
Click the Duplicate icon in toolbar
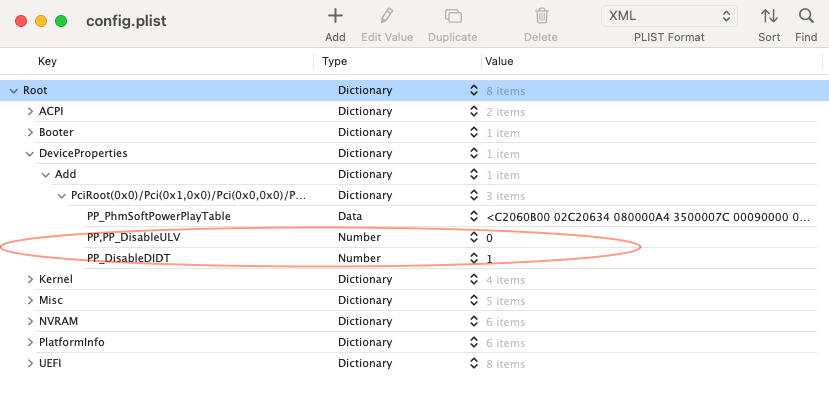[453, 16]
